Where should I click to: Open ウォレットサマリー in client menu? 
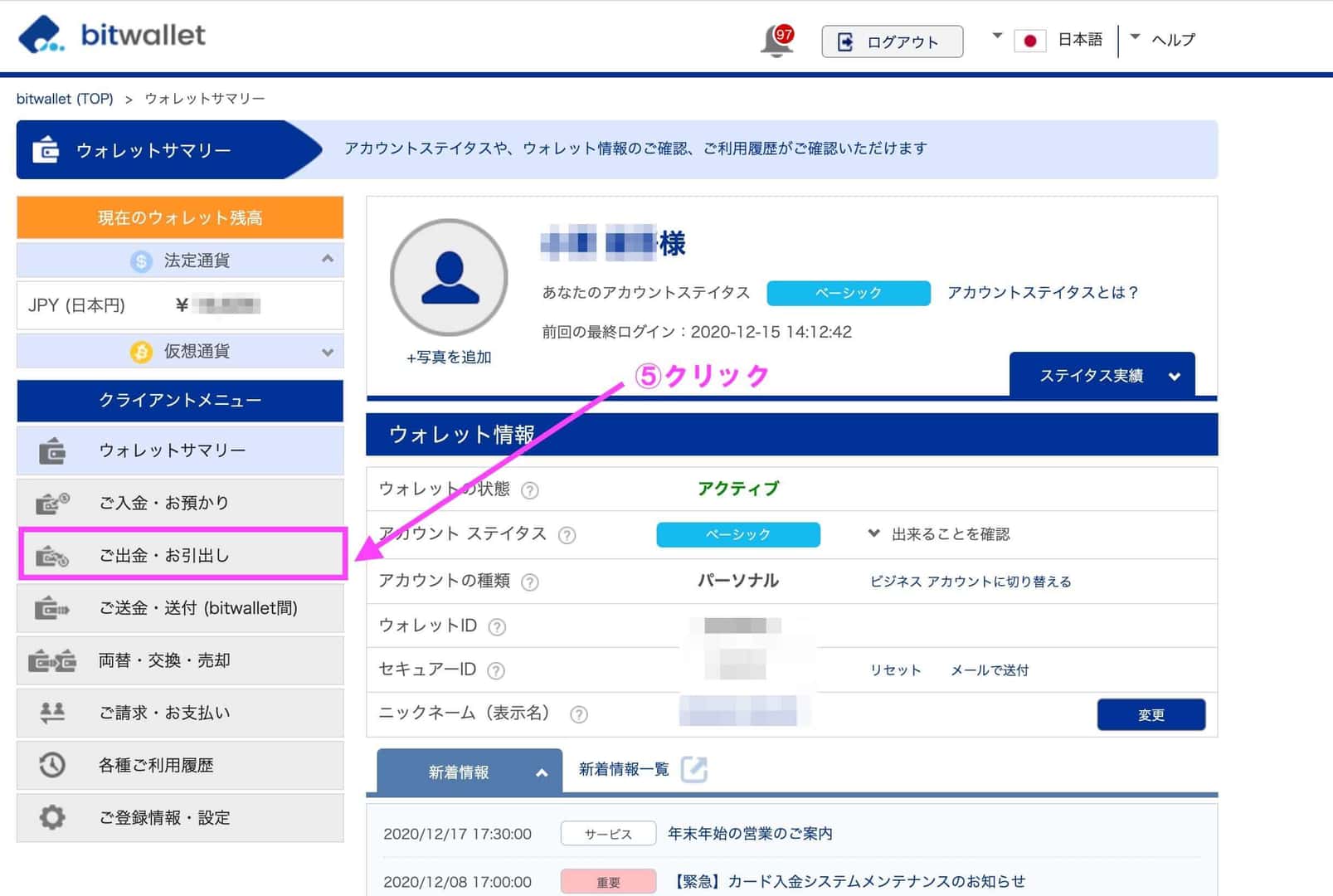click(180, 450)
